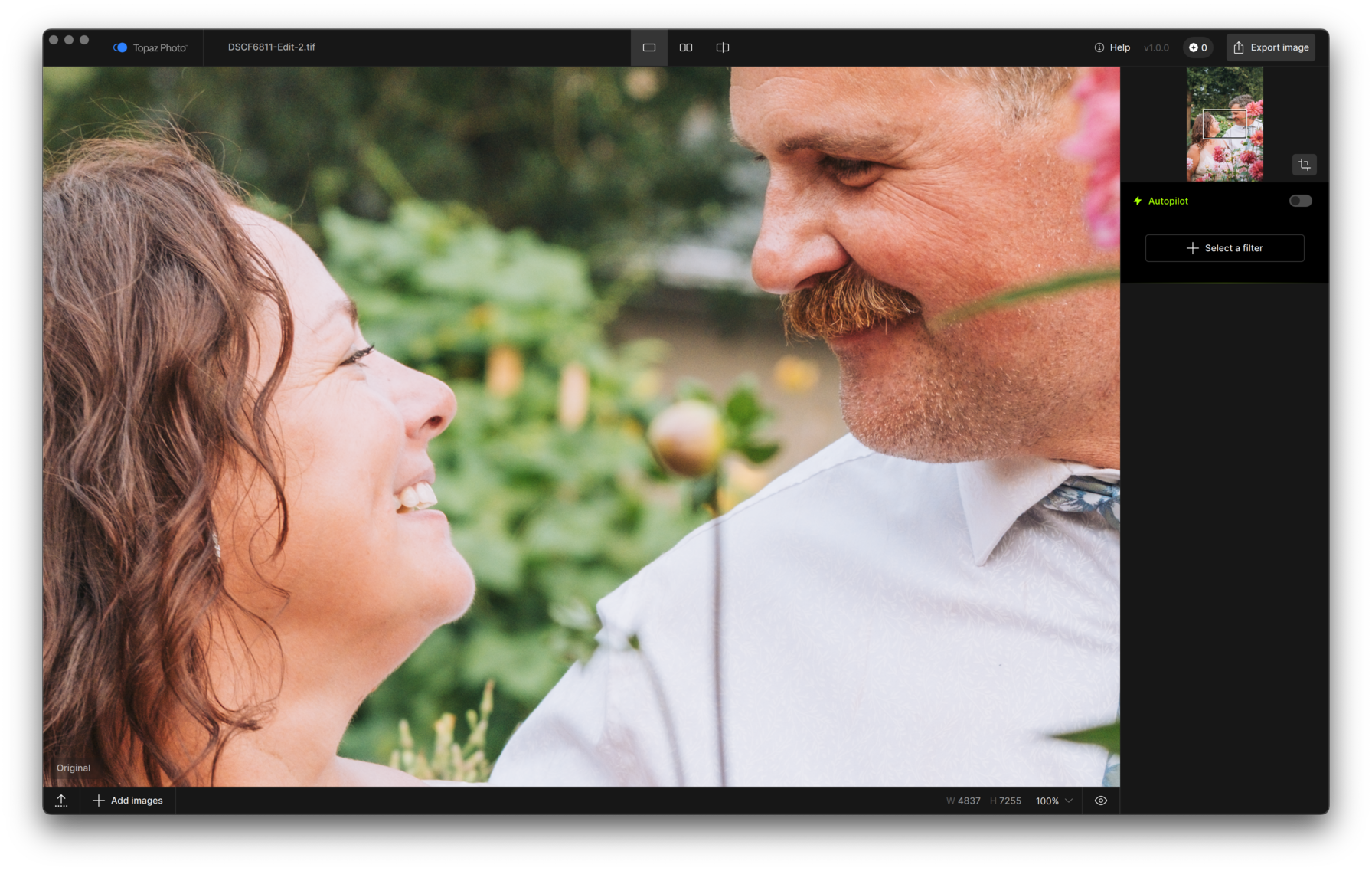
Task: Enable split slider comparison view
Action: click(722, 47)
